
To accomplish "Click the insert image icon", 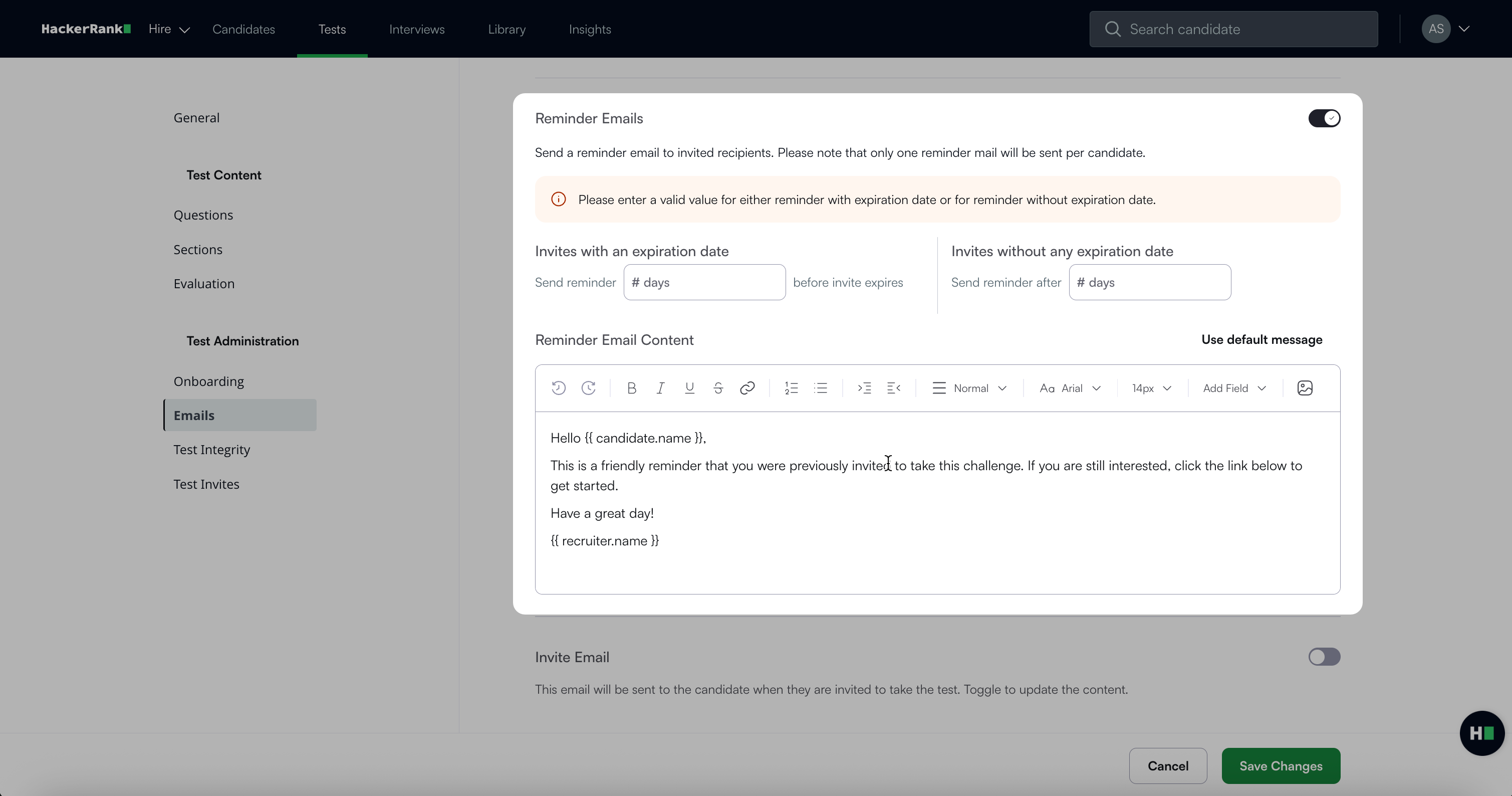I will [x=1304, y=388].
